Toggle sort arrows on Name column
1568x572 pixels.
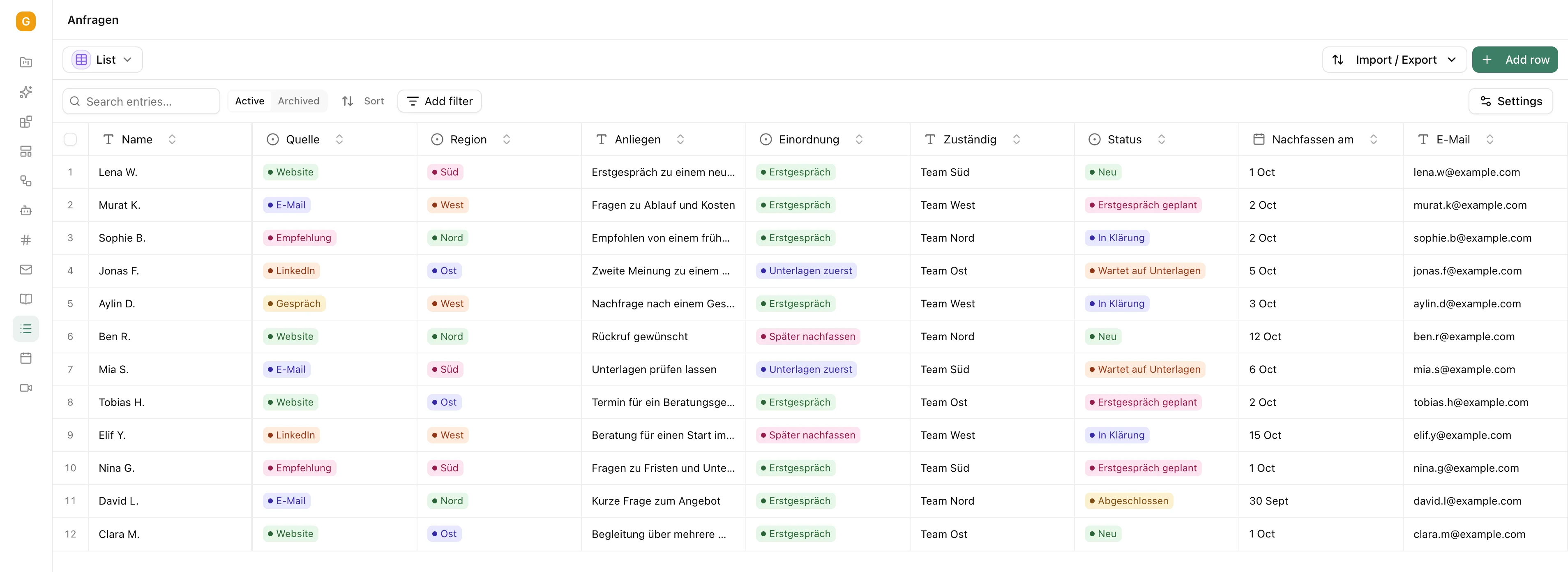(172, 139)
